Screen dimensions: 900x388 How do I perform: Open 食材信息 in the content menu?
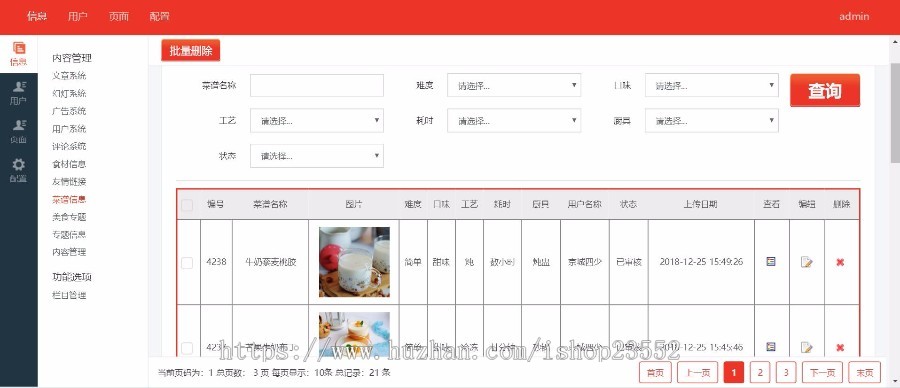click(x=69, y=164)
